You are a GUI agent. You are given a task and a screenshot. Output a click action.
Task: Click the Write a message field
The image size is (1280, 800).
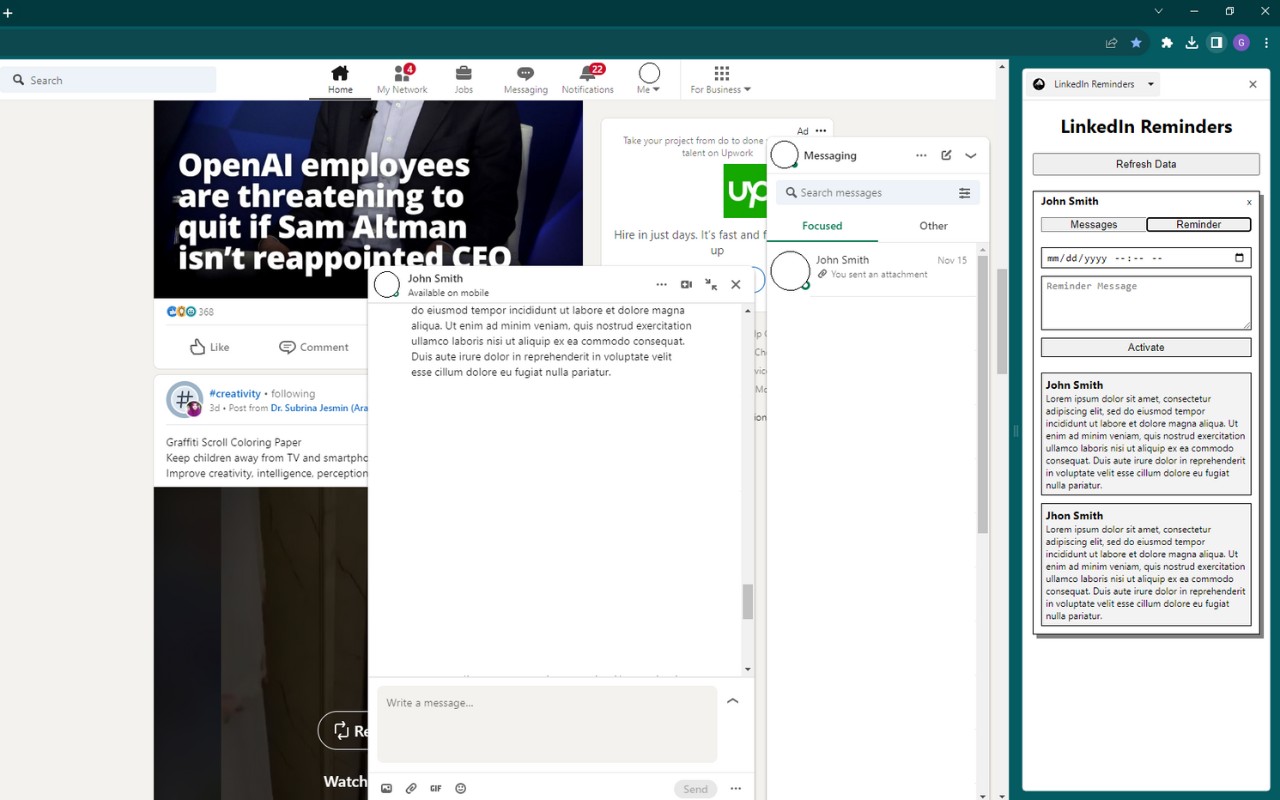click(547, 724)
